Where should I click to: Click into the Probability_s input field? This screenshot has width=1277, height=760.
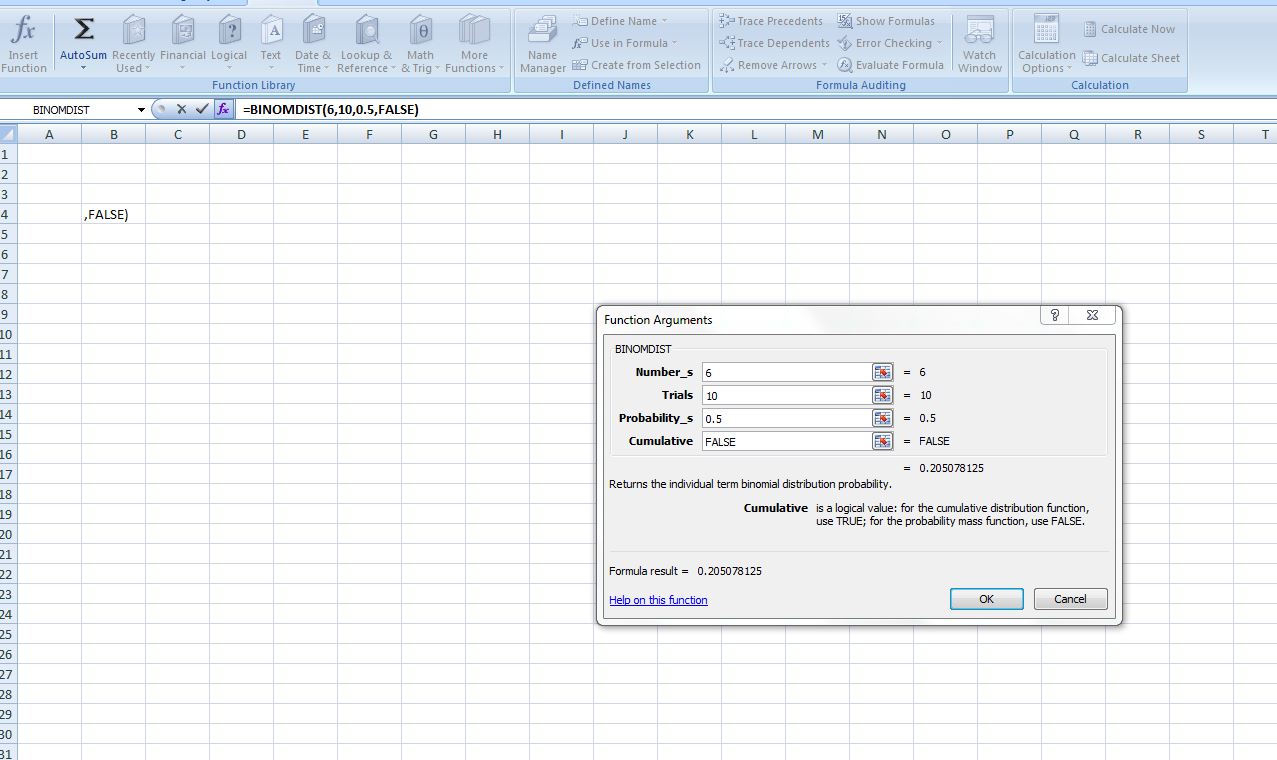click(786, 418)
